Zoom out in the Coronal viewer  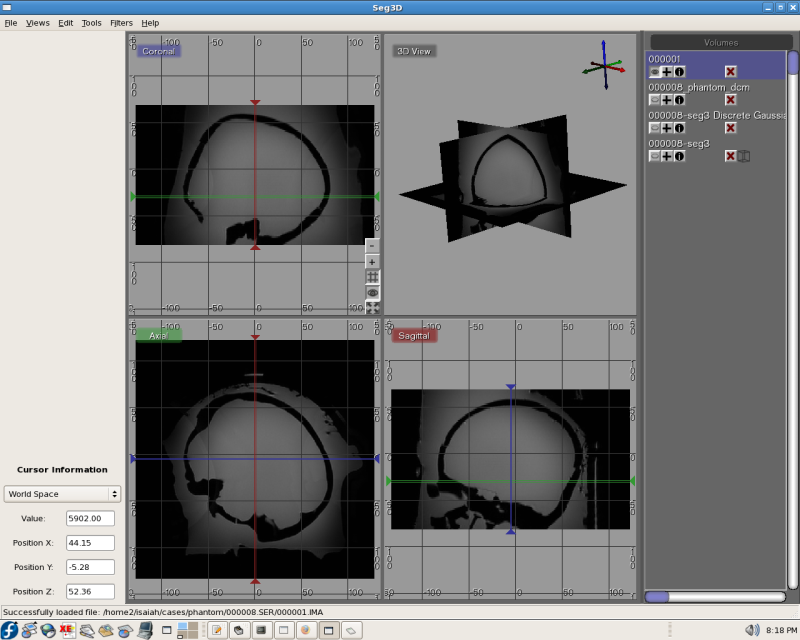click(372, 245)
